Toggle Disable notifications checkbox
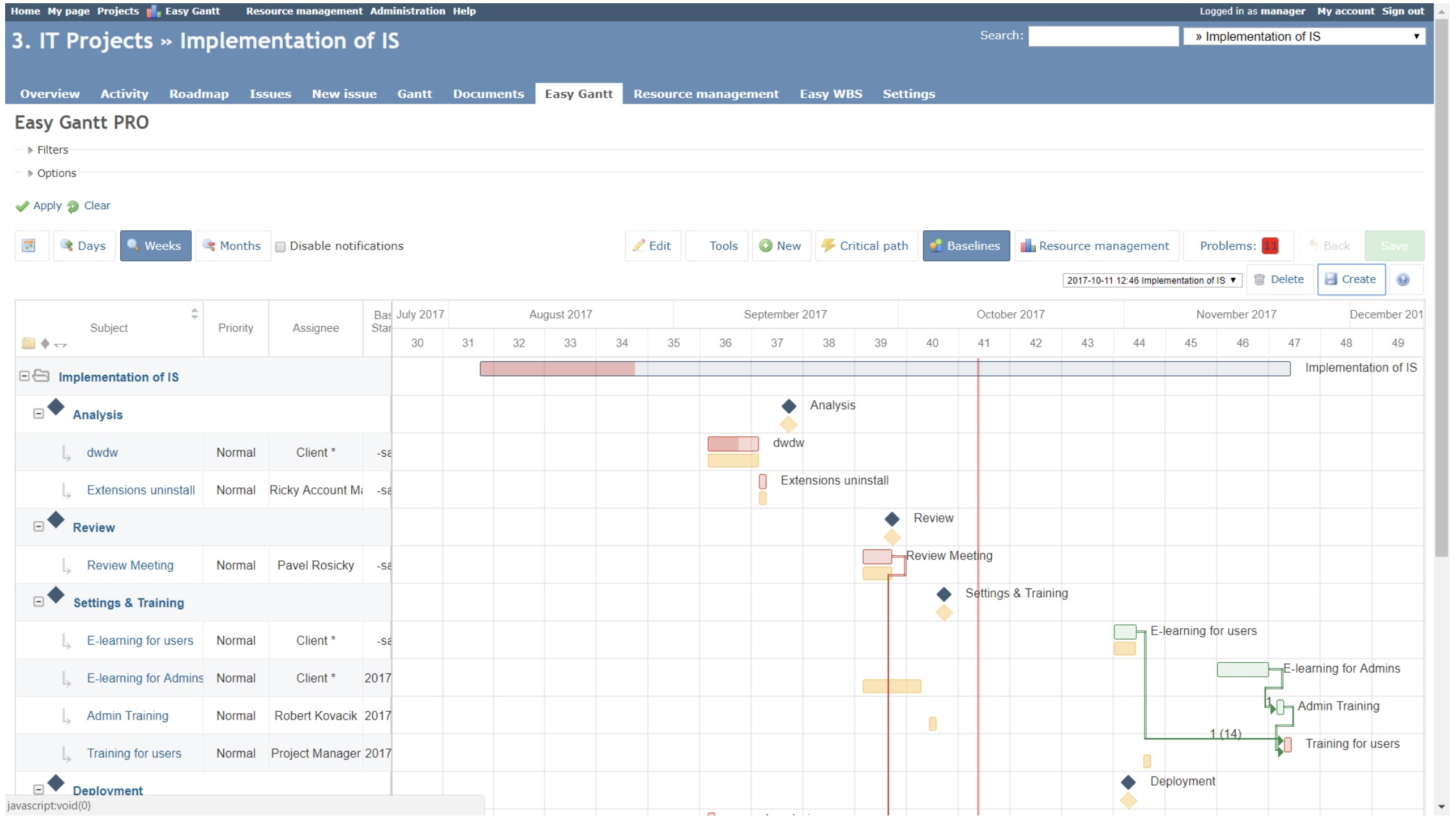 [x=280, y=246]
